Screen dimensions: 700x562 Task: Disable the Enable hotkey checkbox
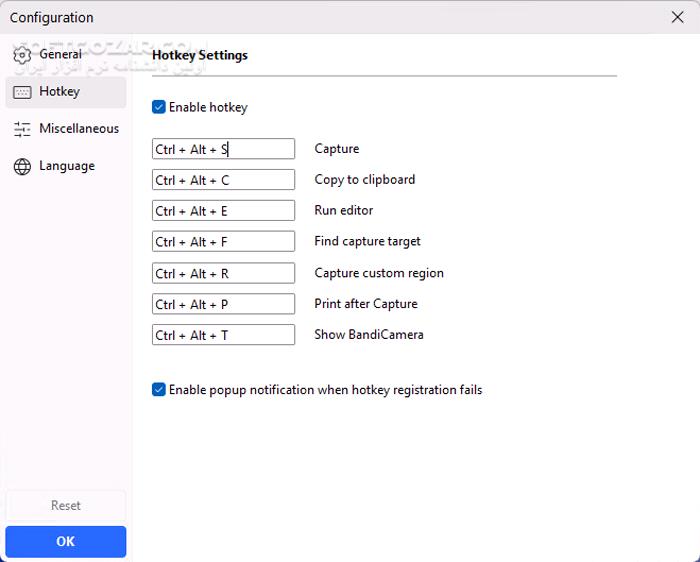[x=159, y=107]
